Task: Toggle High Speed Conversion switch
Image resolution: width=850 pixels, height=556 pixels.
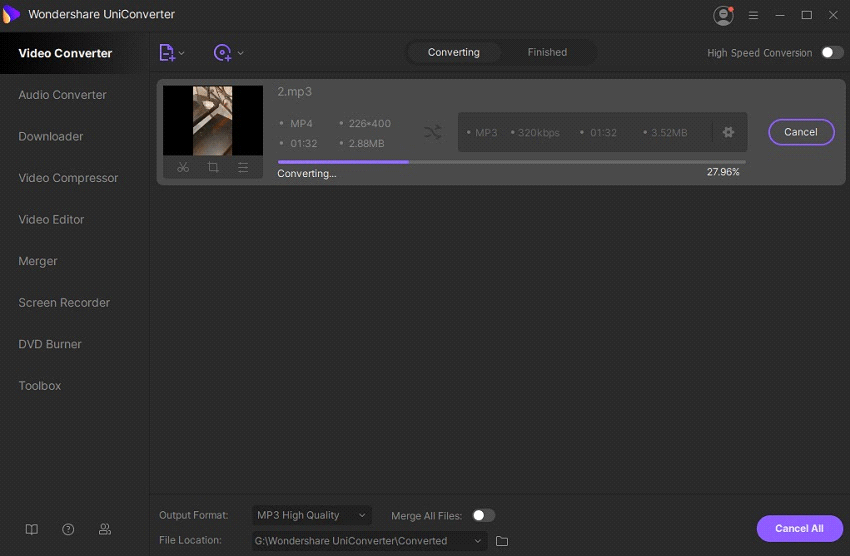Action: pos(832,53)
